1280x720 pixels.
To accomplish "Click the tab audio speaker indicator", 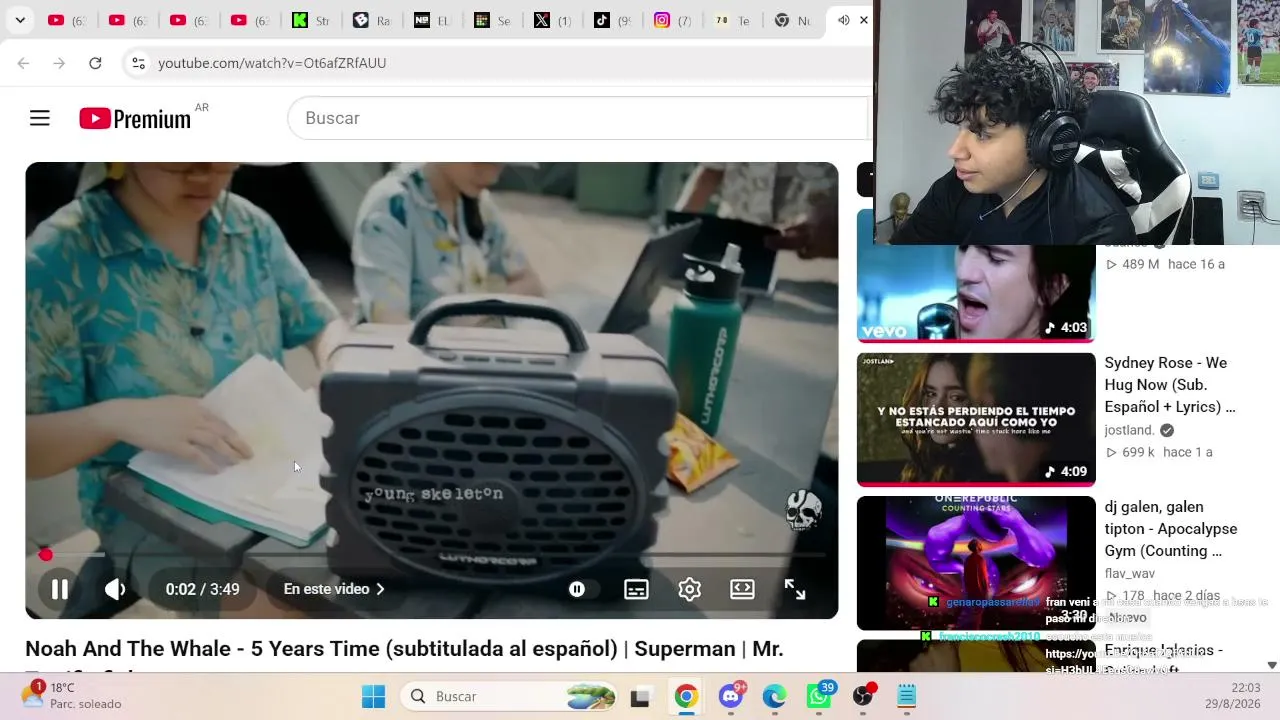I will click(x=843, y=20).
